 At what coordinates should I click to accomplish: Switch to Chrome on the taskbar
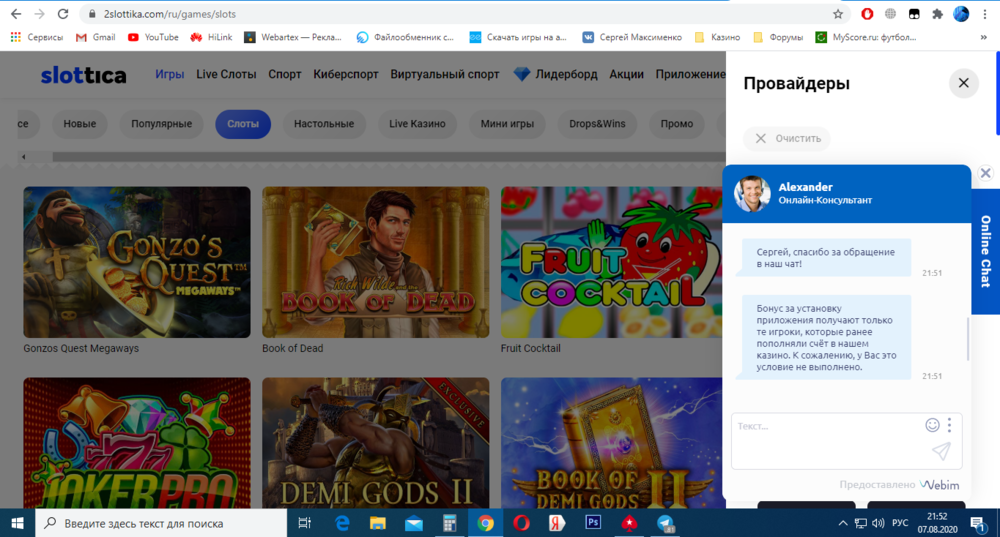tap(485, 523)
